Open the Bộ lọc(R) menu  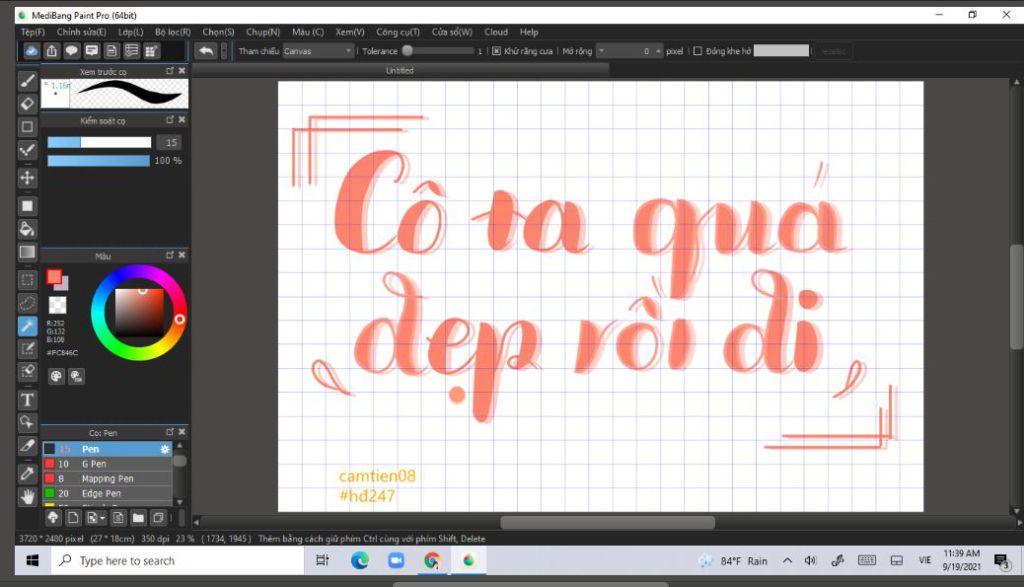click(x=173, y=32)
